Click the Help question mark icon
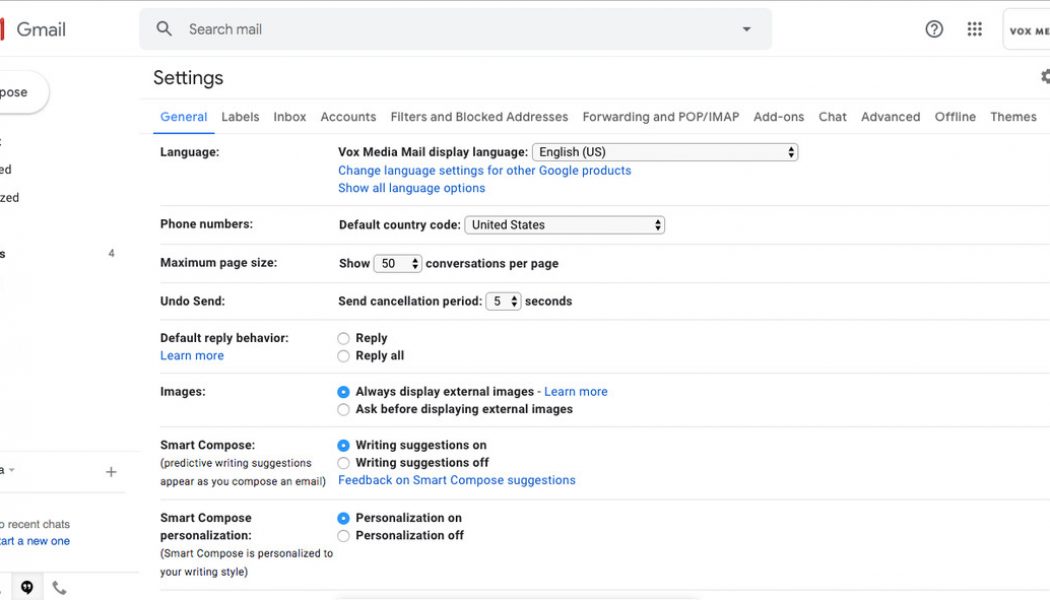This screenshot has height=600, width=1050. pos(933,28)
